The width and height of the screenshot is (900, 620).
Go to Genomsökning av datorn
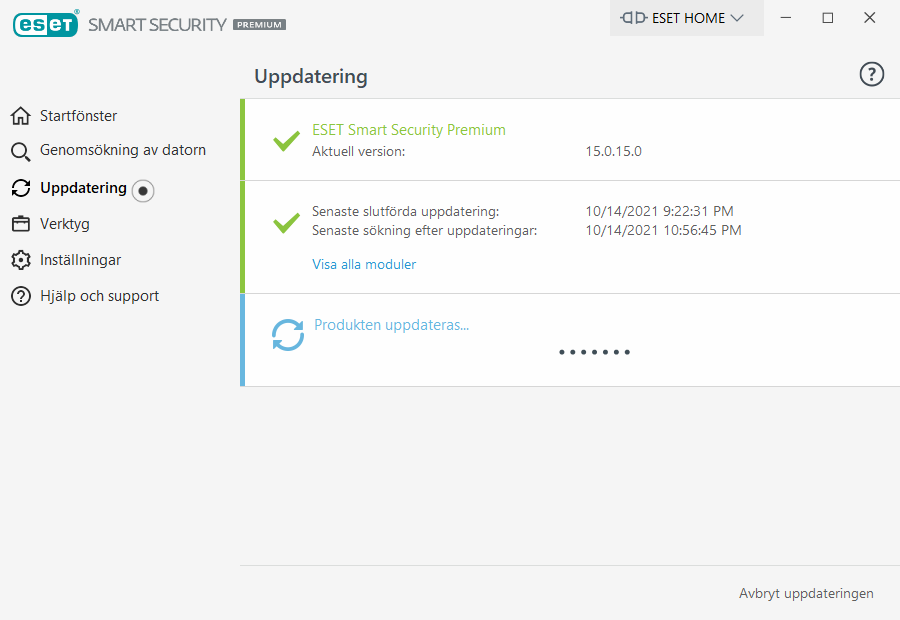[x=122, y=150]
